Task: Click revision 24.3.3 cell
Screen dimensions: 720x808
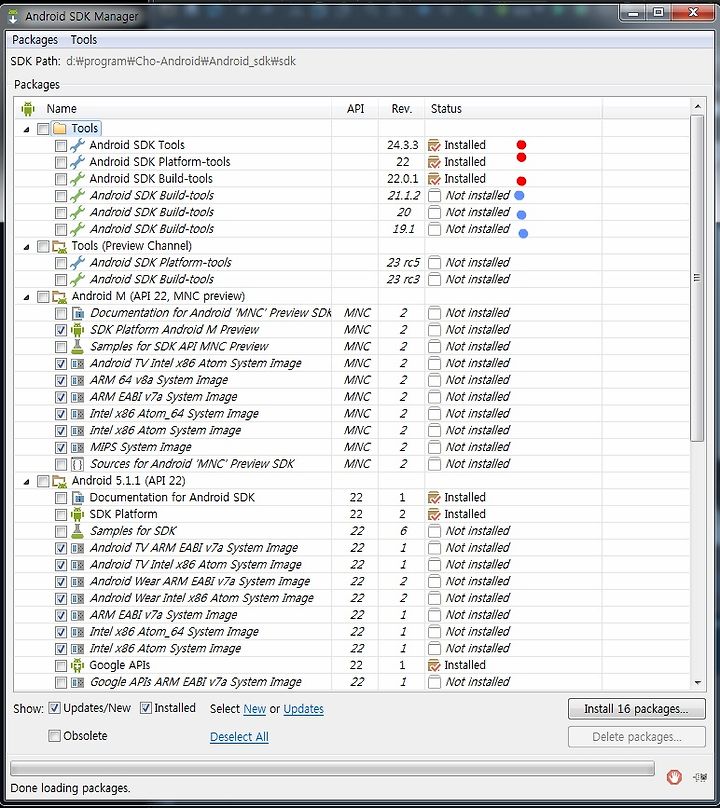Action: (x=403, y=145)
